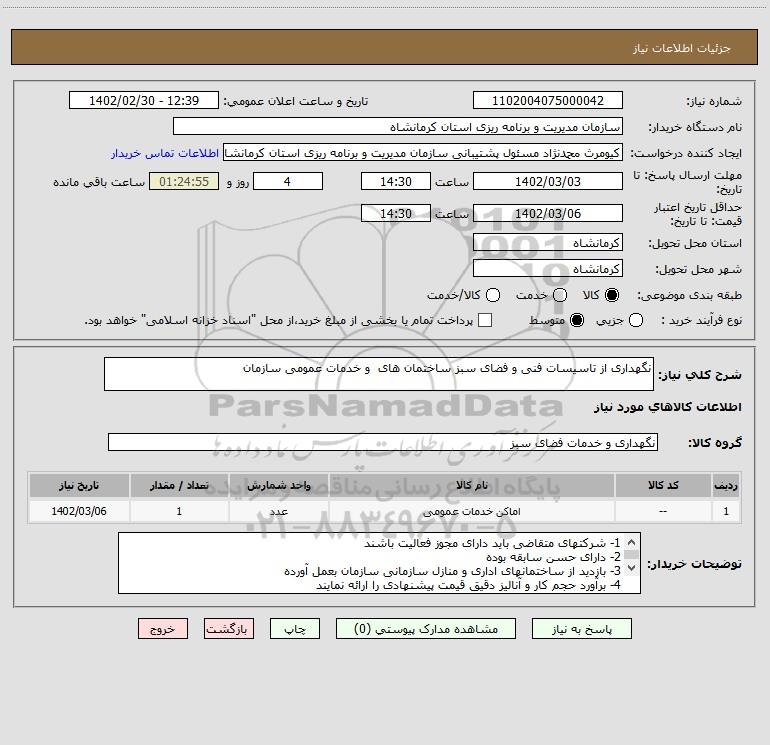
Task: Select the کالا radio button
Action: point(612,295)
